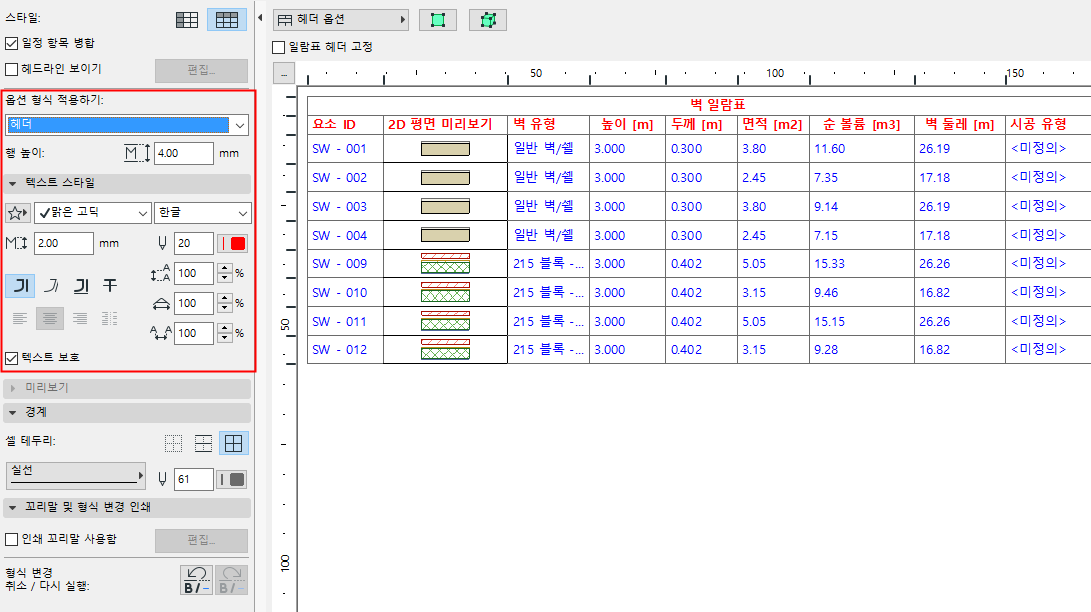
Task: Select the SW - 001 cell
Action: 345,149
